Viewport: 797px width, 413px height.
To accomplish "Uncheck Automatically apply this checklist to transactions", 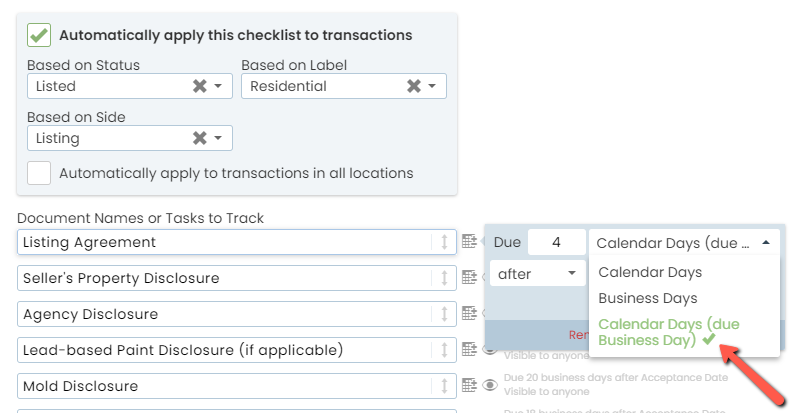I will [x=39, y=35].
